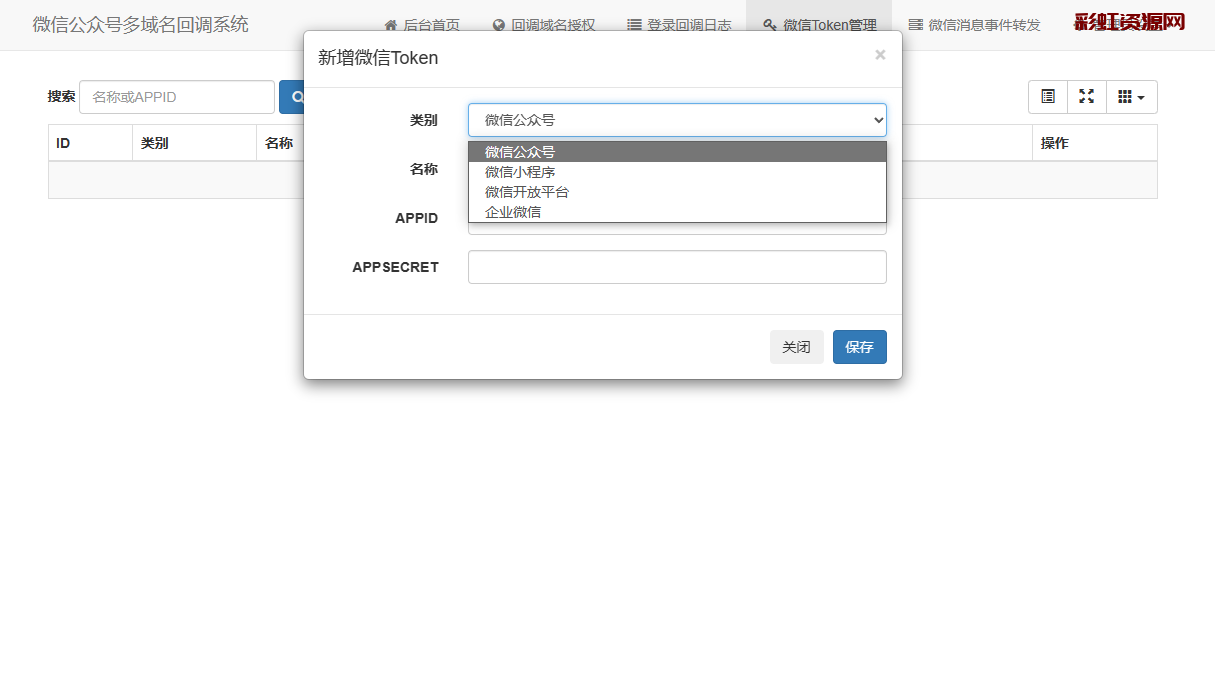The image size is (1215, 682).
Task: Click the fullscreen expand icon
Action: pos(1087,97)
